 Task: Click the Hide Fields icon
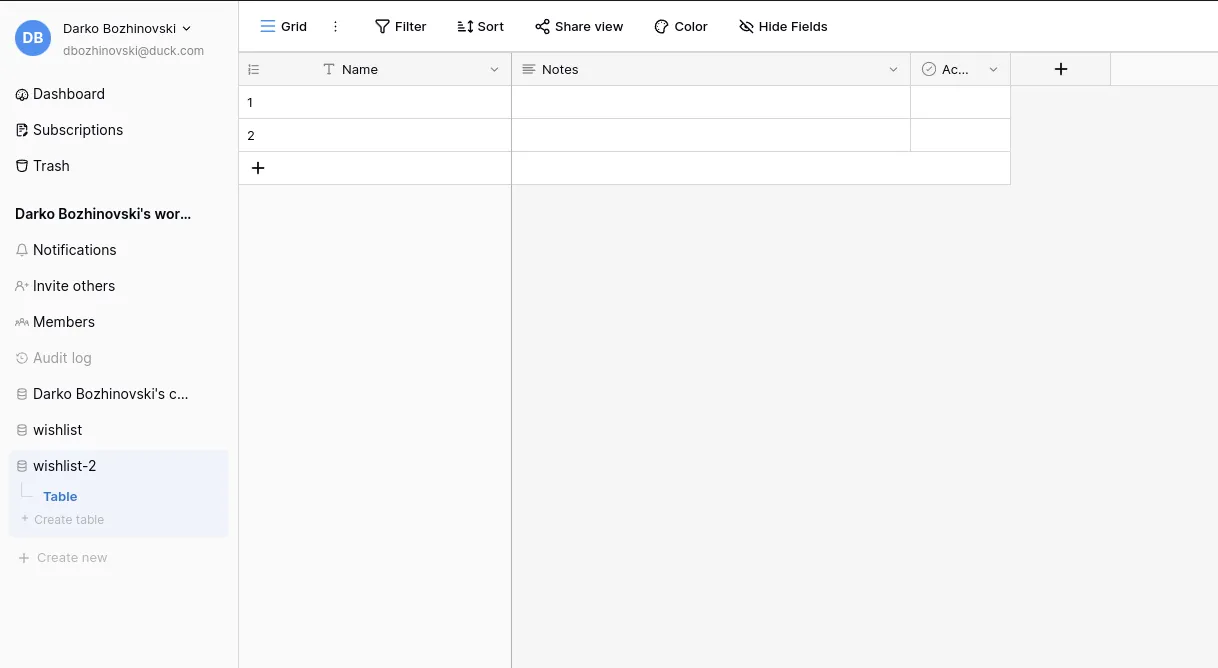pos(746,26)
